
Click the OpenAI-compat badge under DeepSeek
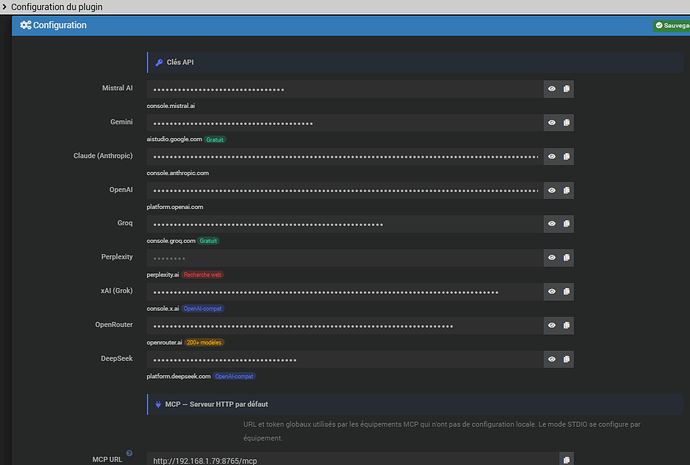(x=234, y=376)
